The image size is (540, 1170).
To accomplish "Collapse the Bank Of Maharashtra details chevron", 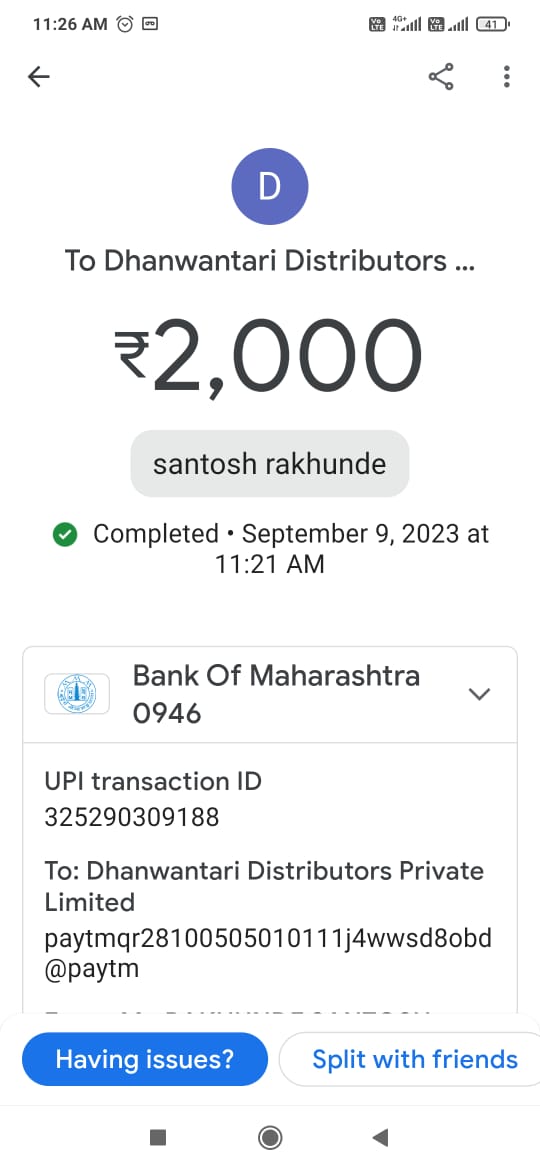I will pyautogui.click(x=479, y=694).
